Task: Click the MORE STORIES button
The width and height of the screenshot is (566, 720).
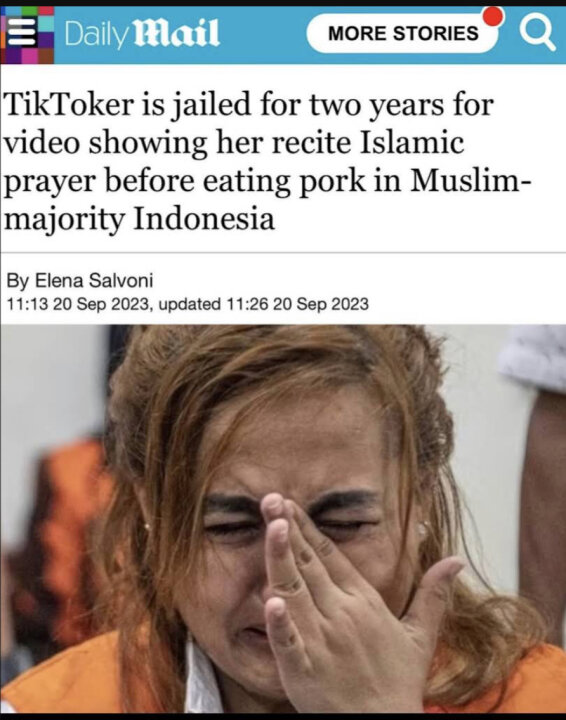Action: pyautogui.click(x=403, y=33)
